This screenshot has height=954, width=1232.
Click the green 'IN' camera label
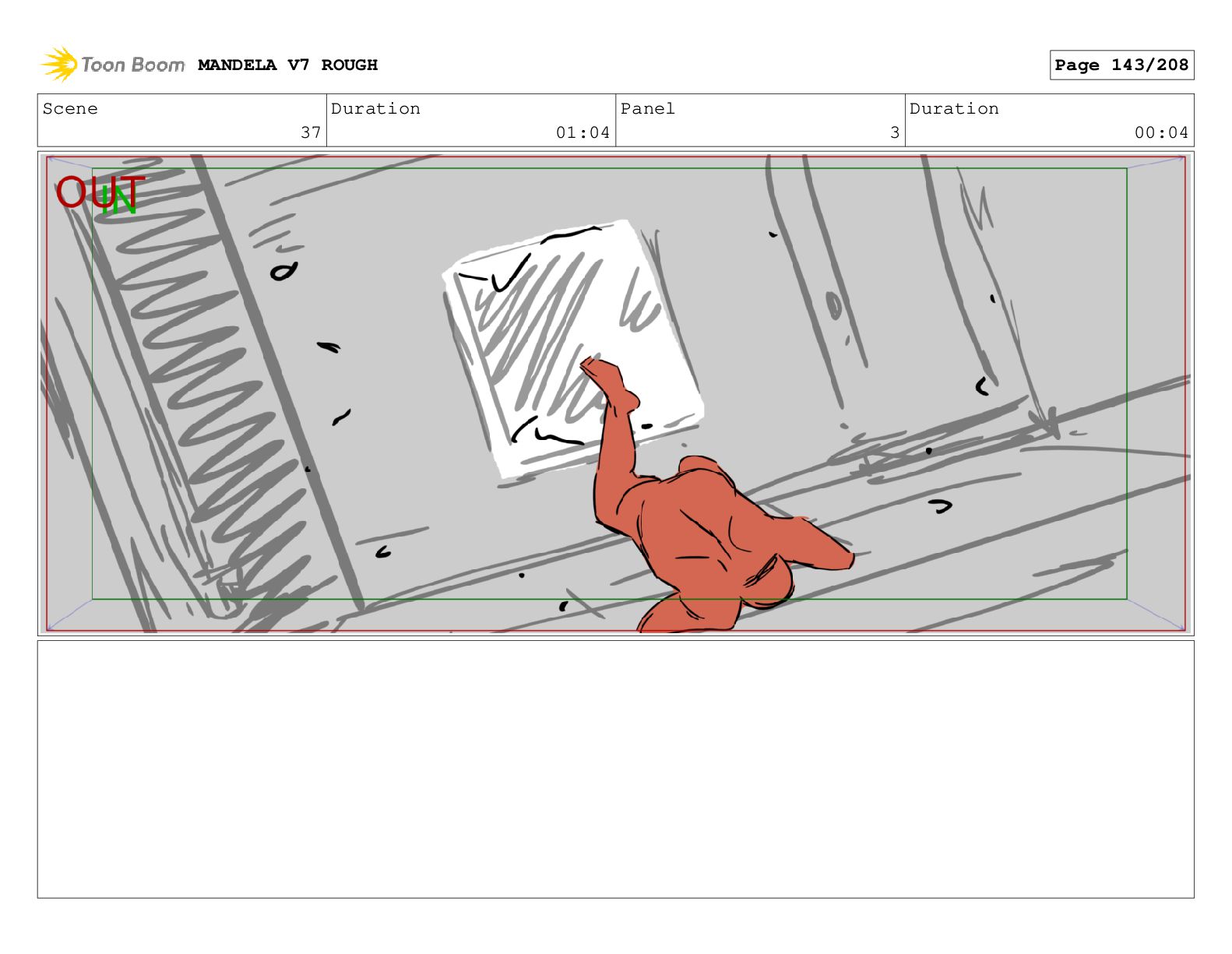click(x=120, y=199)
